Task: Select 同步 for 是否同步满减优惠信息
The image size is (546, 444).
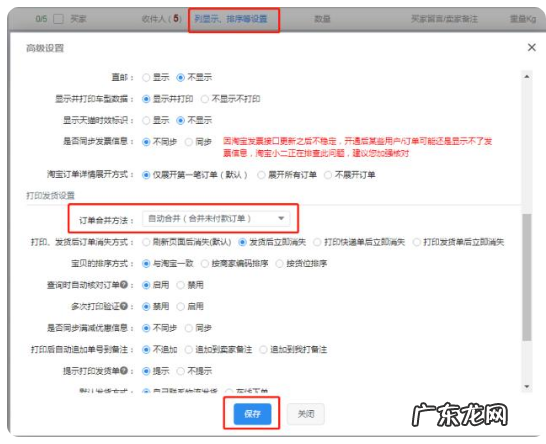Action: [189, 328]
